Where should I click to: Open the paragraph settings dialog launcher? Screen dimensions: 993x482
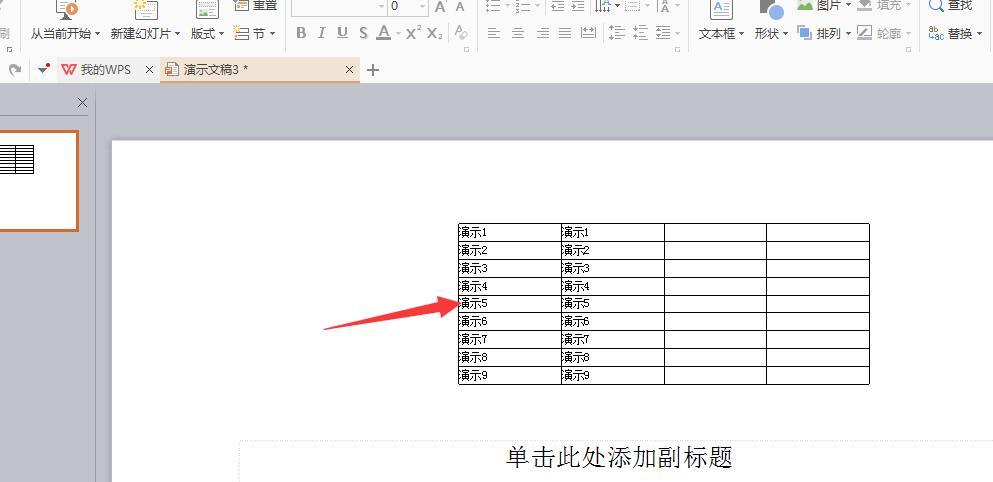click(677, 49)
